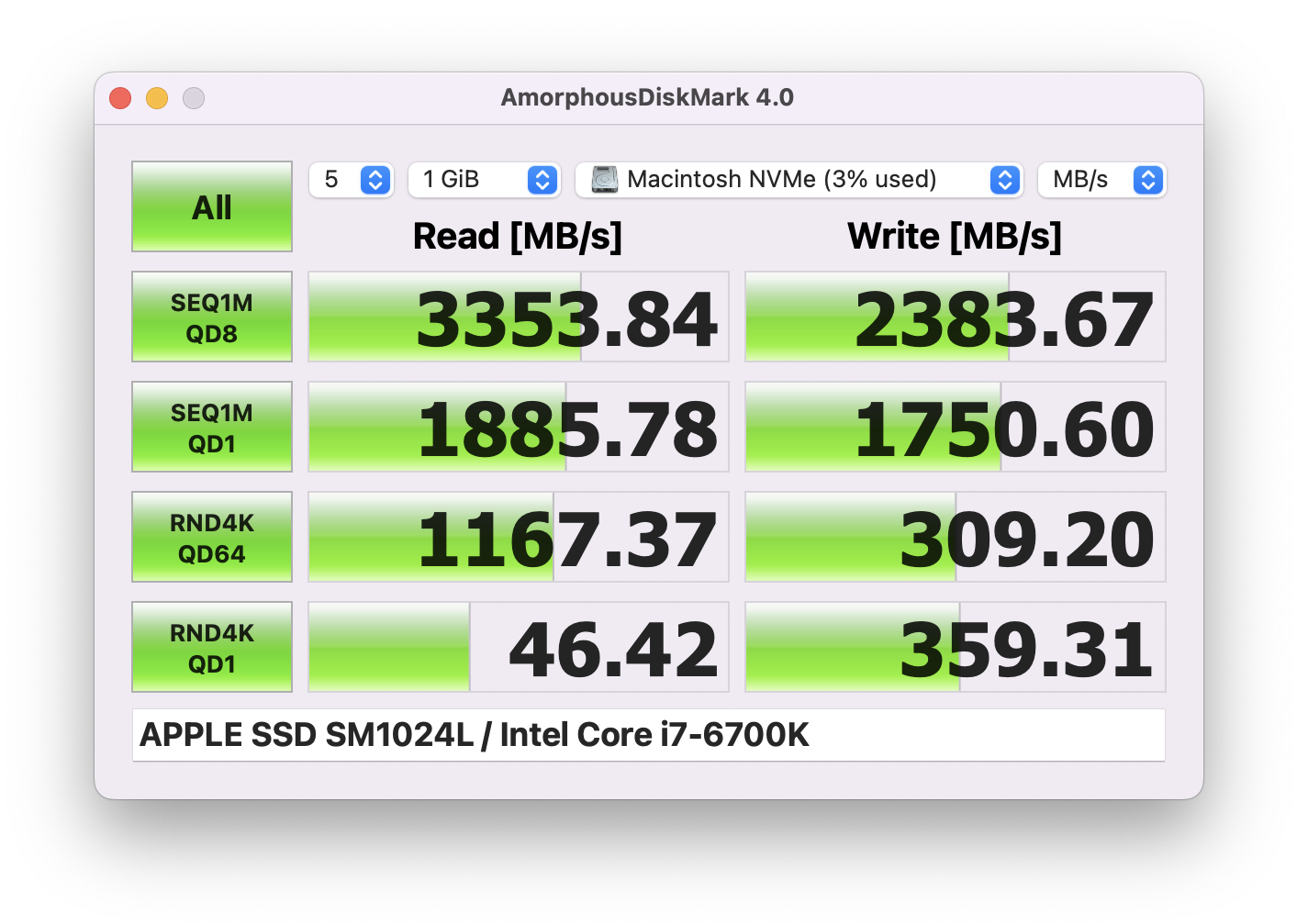Click the AmorphousDiskMark 4.0 window title

click(647, 97)
